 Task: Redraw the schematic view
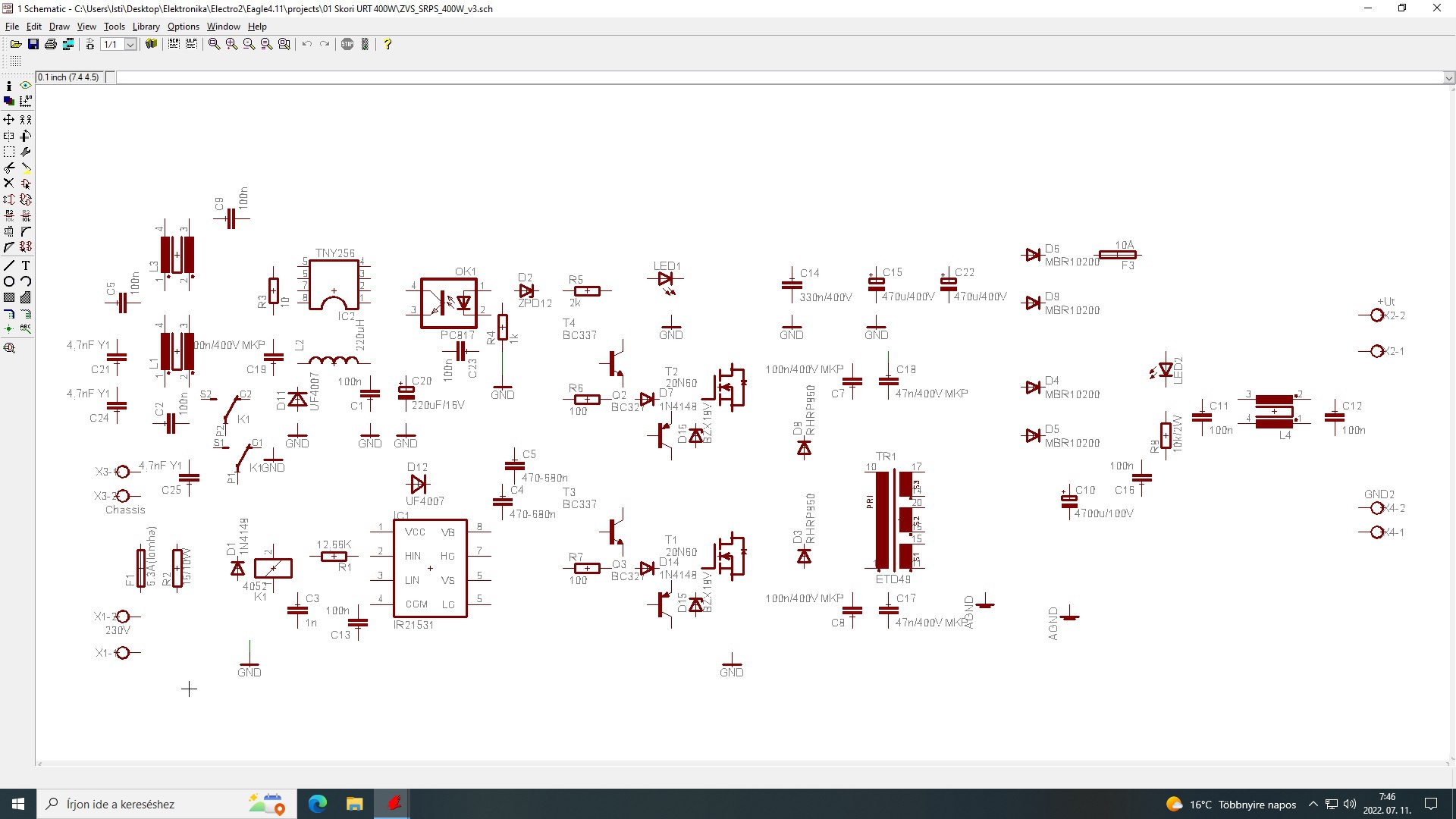tap(266, 44)
